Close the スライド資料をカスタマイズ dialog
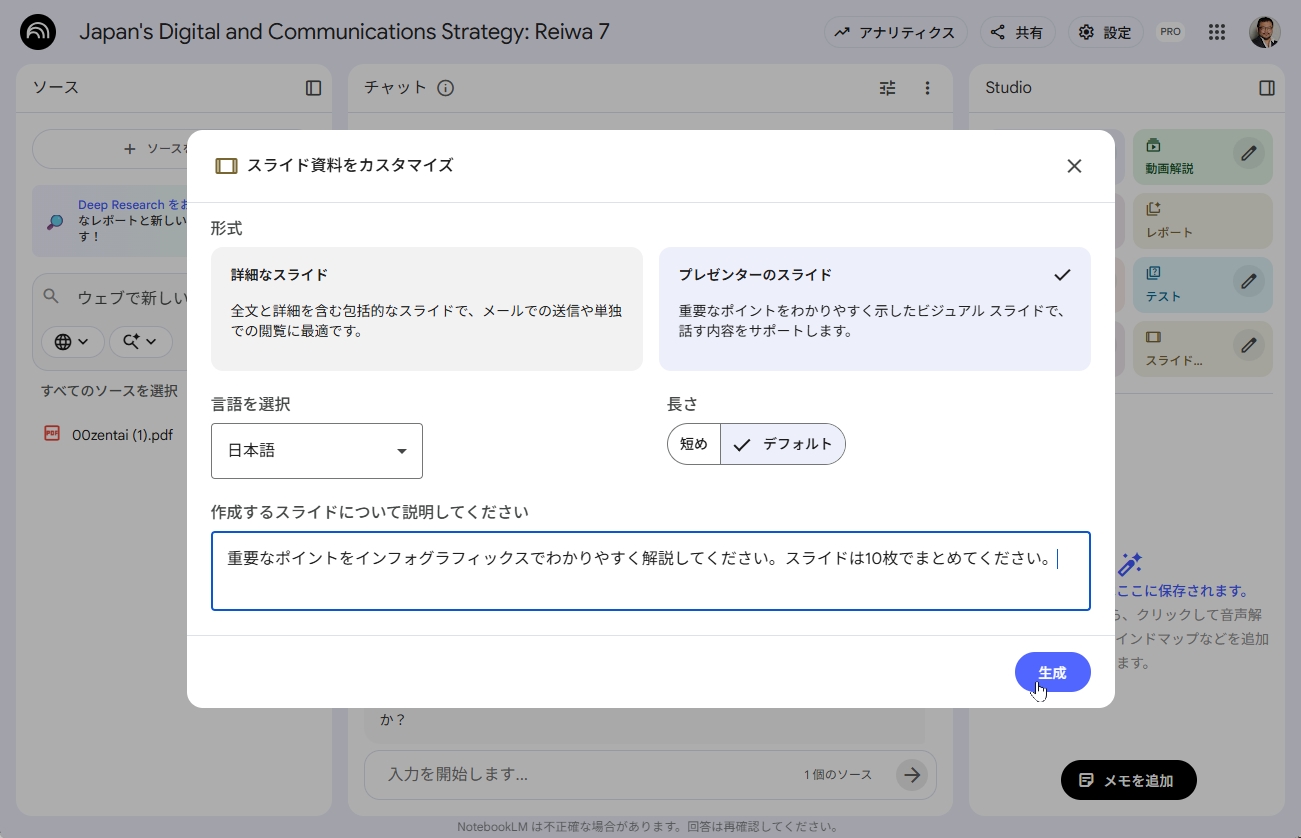 pyautogui.click(x=1074, y=166)
